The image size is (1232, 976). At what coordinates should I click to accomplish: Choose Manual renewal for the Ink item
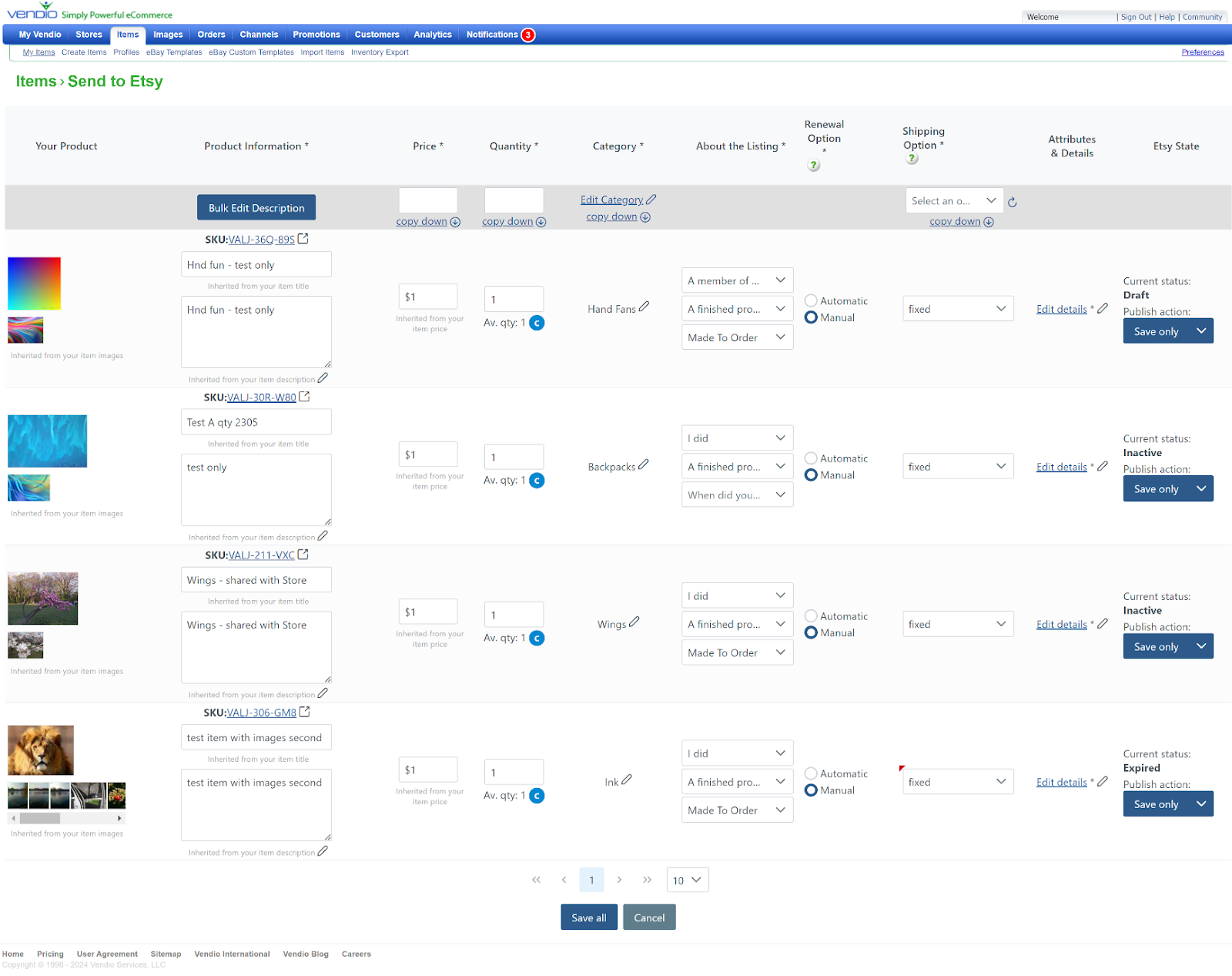(811, 790)
